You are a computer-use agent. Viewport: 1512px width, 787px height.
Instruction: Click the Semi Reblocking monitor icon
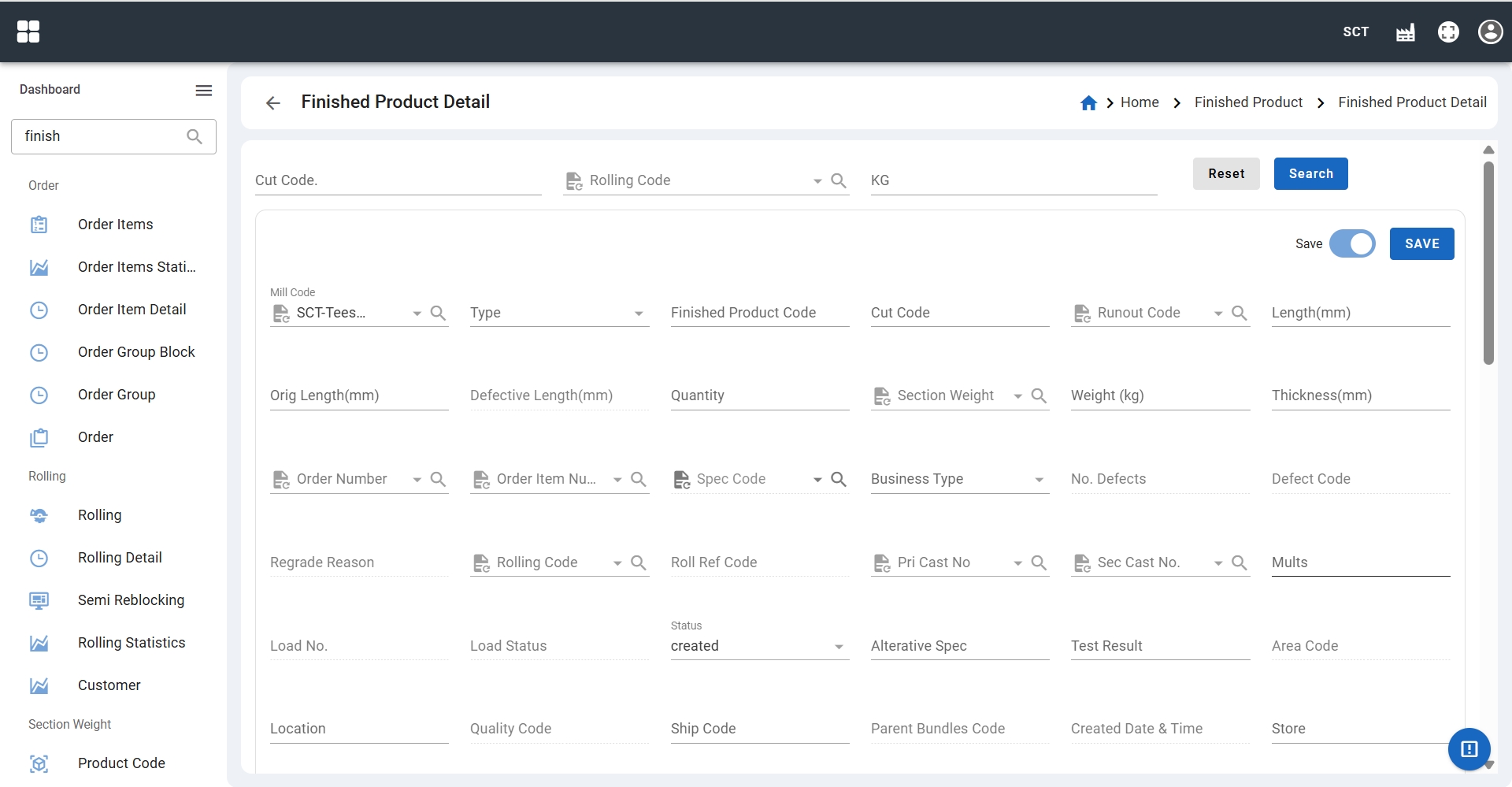click(39, 600)
